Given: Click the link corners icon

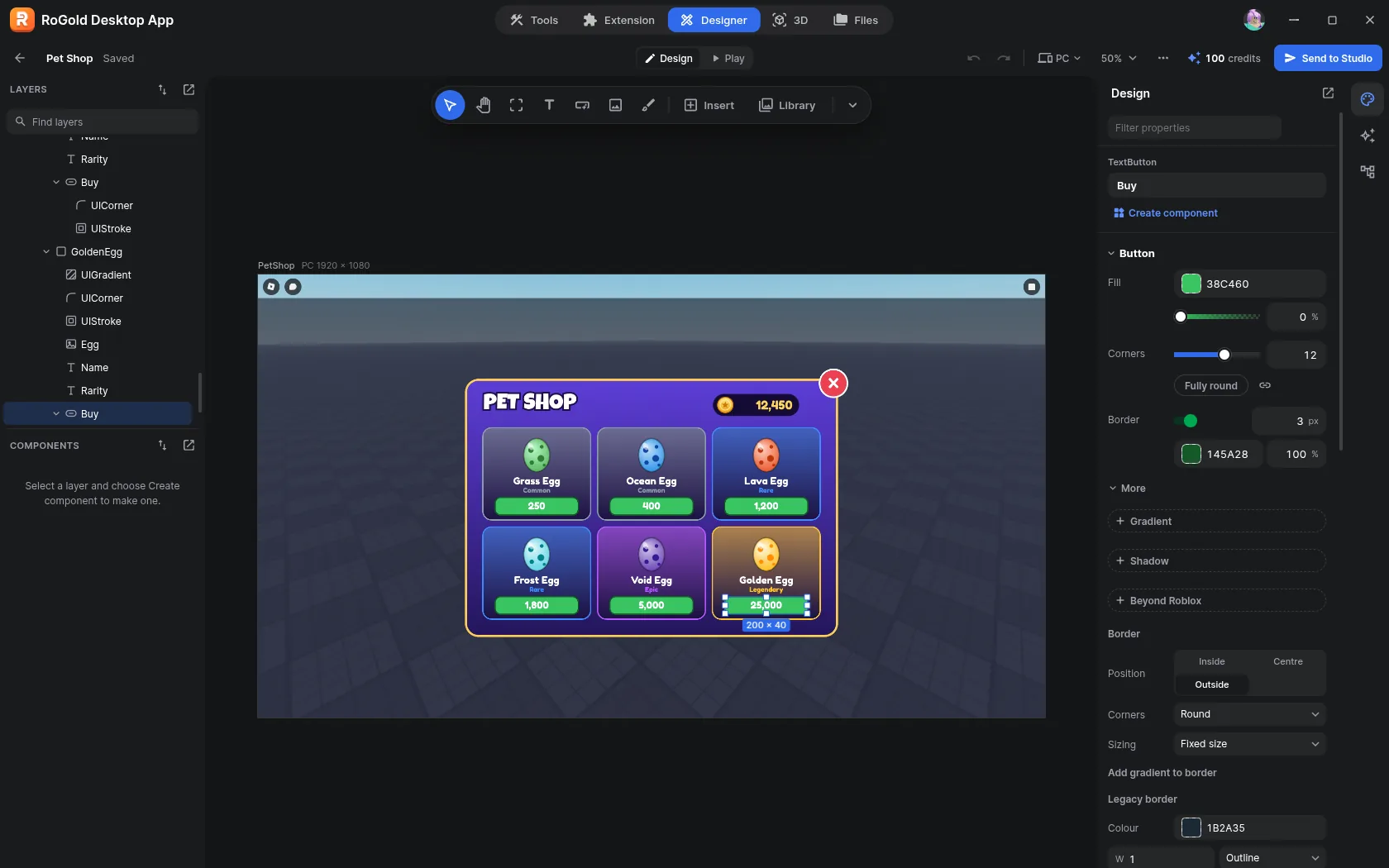Looking at the screenshot, I should [1265, 385].
